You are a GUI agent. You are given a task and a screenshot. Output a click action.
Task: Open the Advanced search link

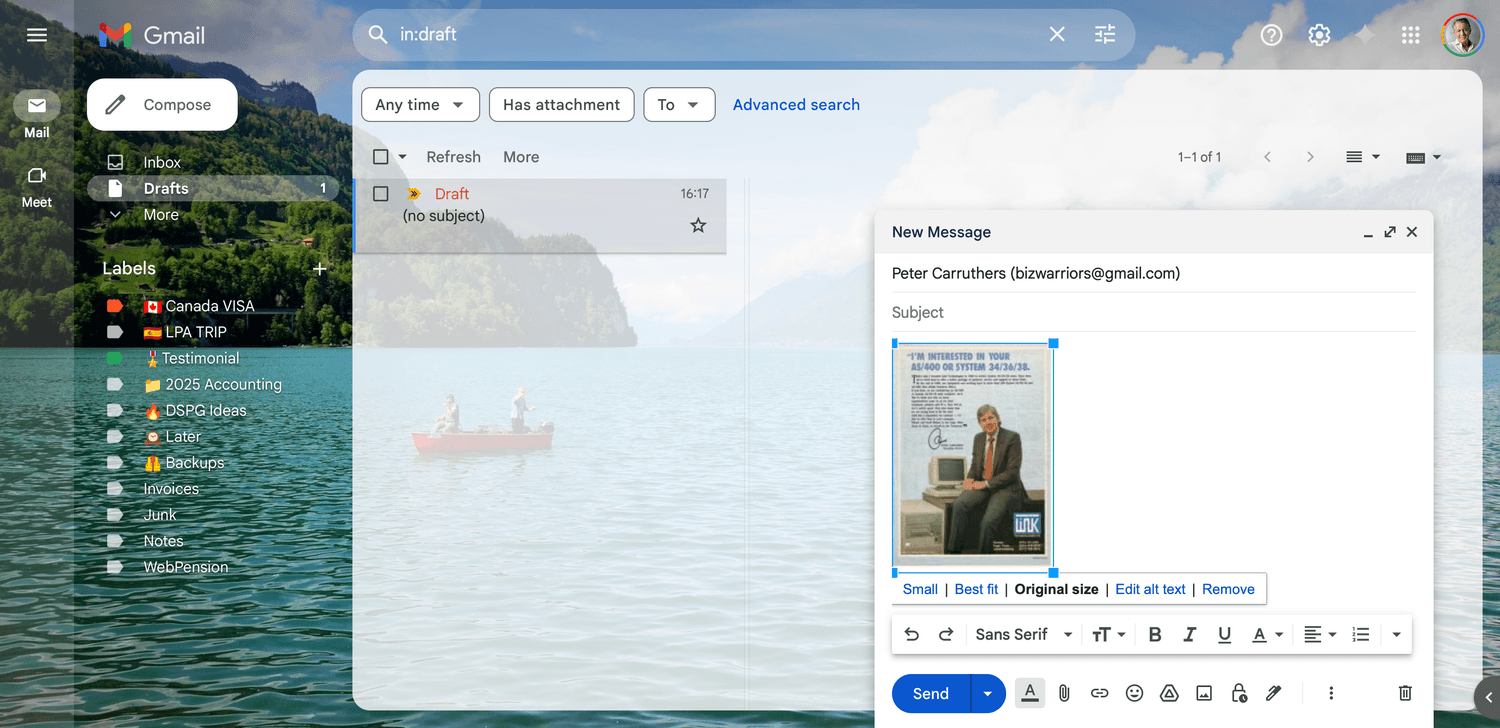pyautogui.click(x=796, y=105)
